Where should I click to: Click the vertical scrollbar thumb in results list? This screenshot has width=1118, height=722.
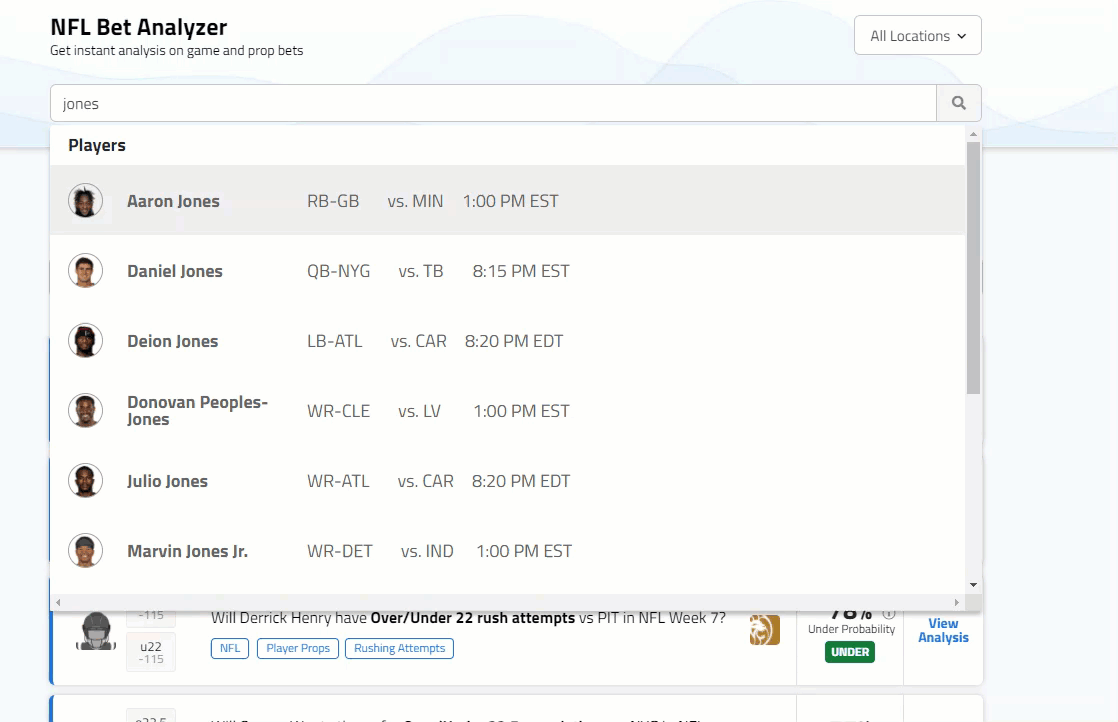(973, 268)
